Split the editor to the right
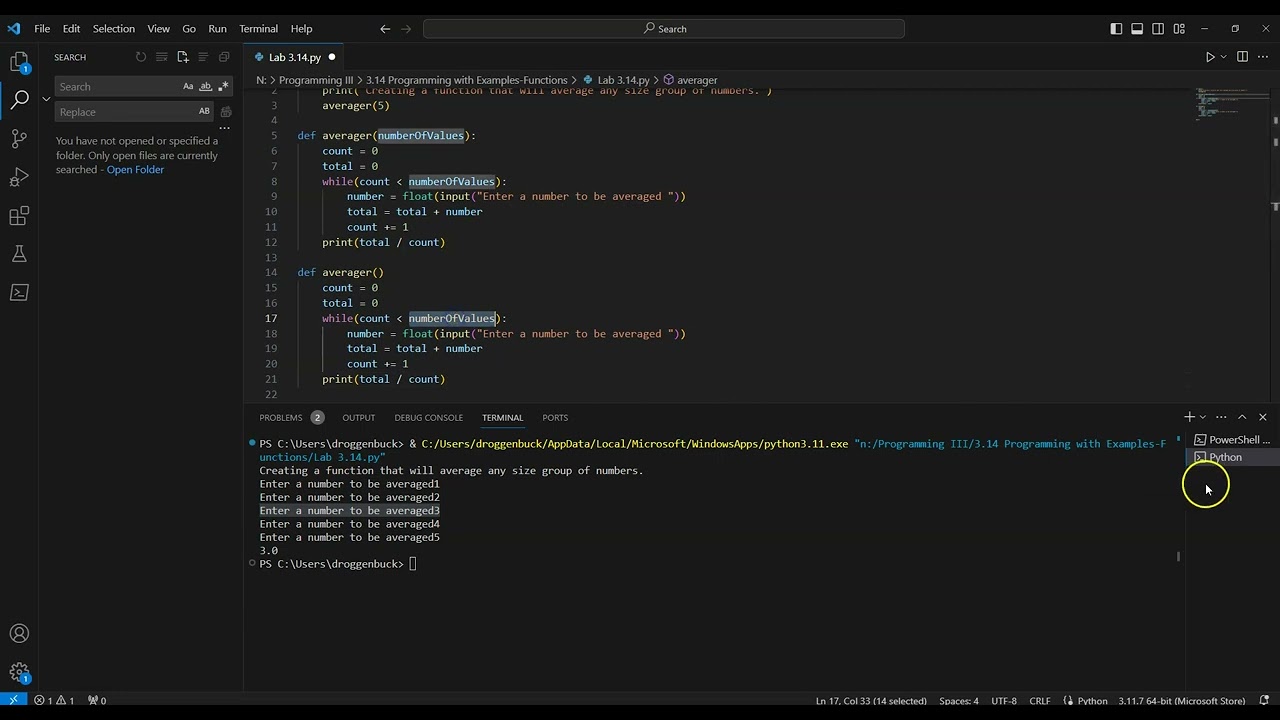Viewport: 1280px width, 720px height. (x=1242, y=57)
